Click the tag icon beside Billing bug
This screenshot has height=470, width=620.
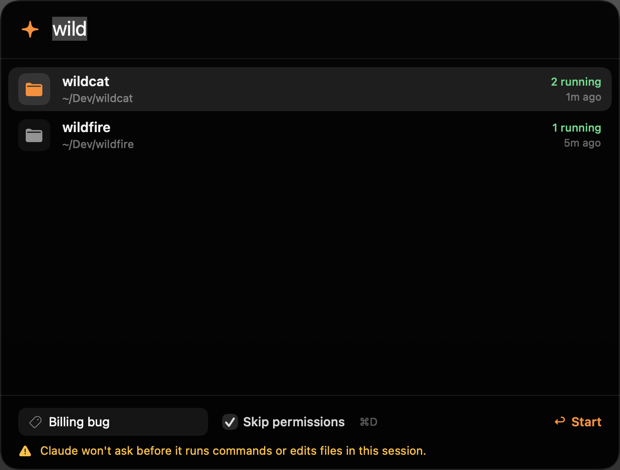[35, 422]
